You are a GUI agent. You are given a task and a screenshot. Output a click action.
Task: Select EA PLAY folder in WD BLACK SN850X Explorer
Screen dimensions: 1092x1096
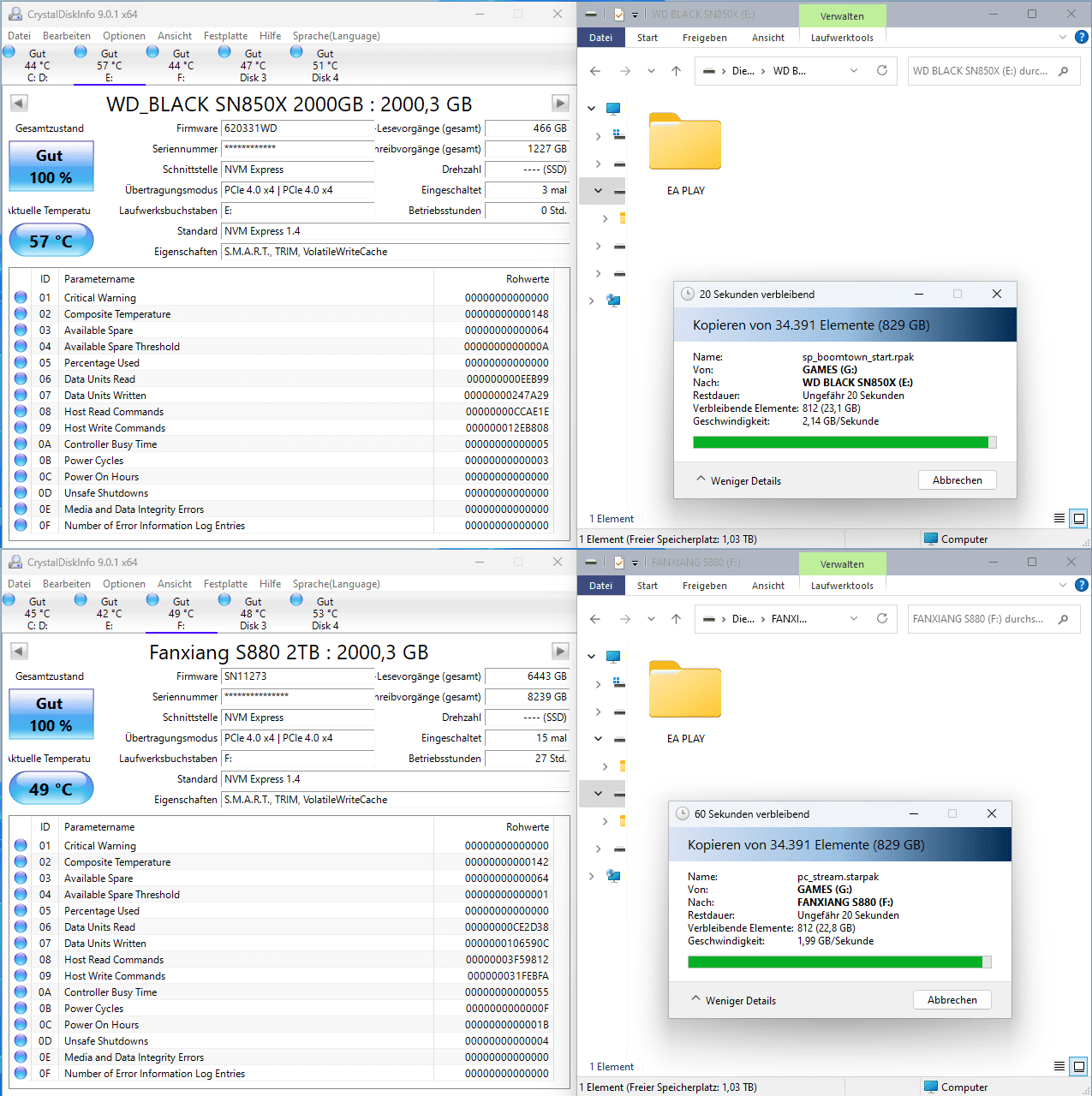(685, 154)
